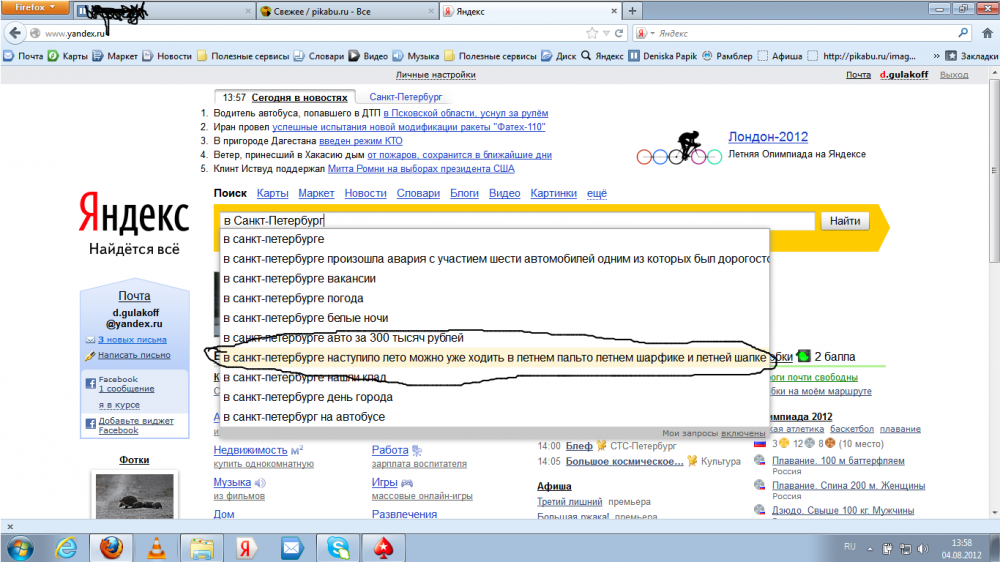Click the 'включены' my queries toggle link
Viewport: 1000px width, 562px height.
click(743, 433)
